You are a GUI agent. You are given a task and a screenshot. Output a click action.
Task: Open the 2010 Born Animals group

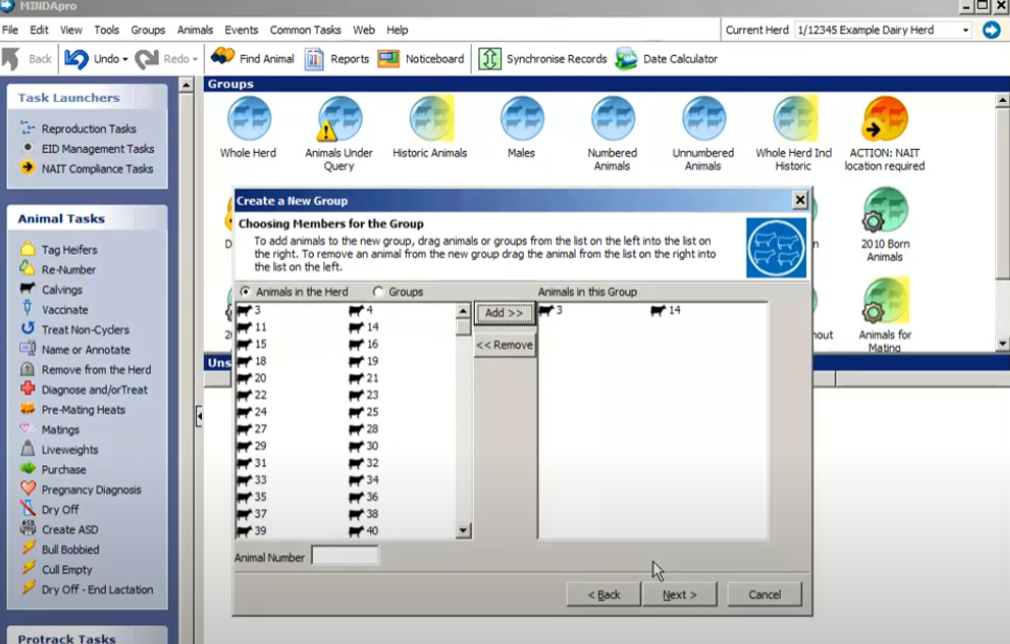click(x=885, y=210)
